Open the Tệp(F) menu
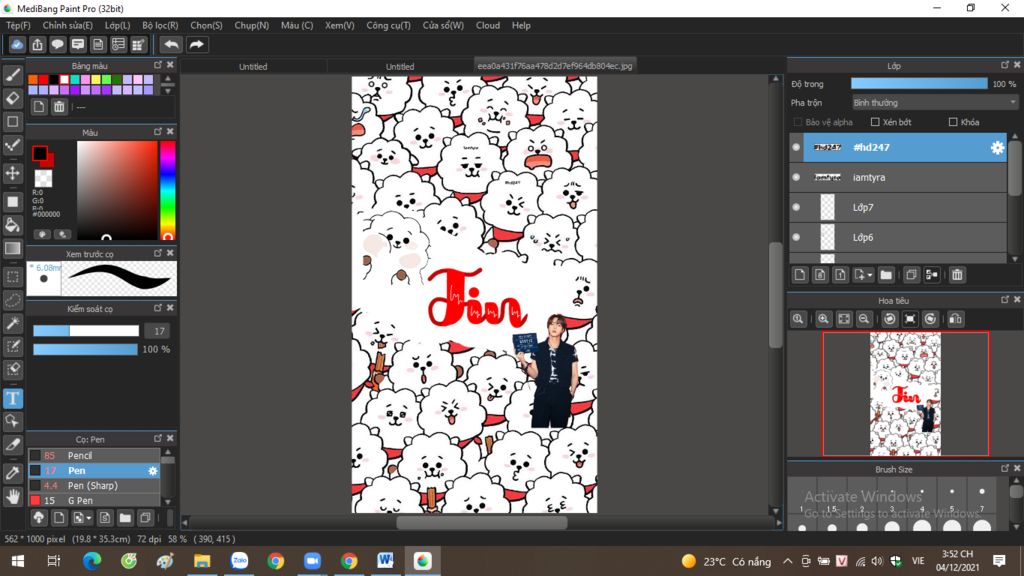The width and height of the screenshot is (1024, 576). tap(18, 25)
